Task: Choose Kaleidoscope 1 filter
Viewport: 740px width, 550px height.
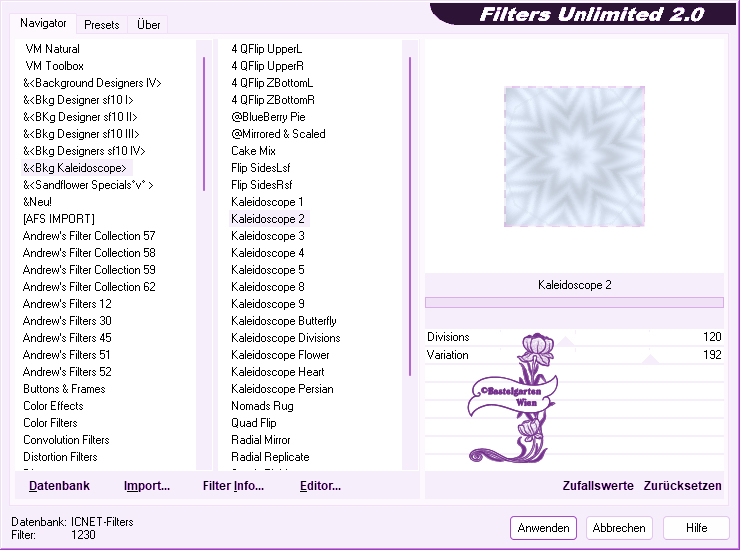Action: (x=267, y=202)
